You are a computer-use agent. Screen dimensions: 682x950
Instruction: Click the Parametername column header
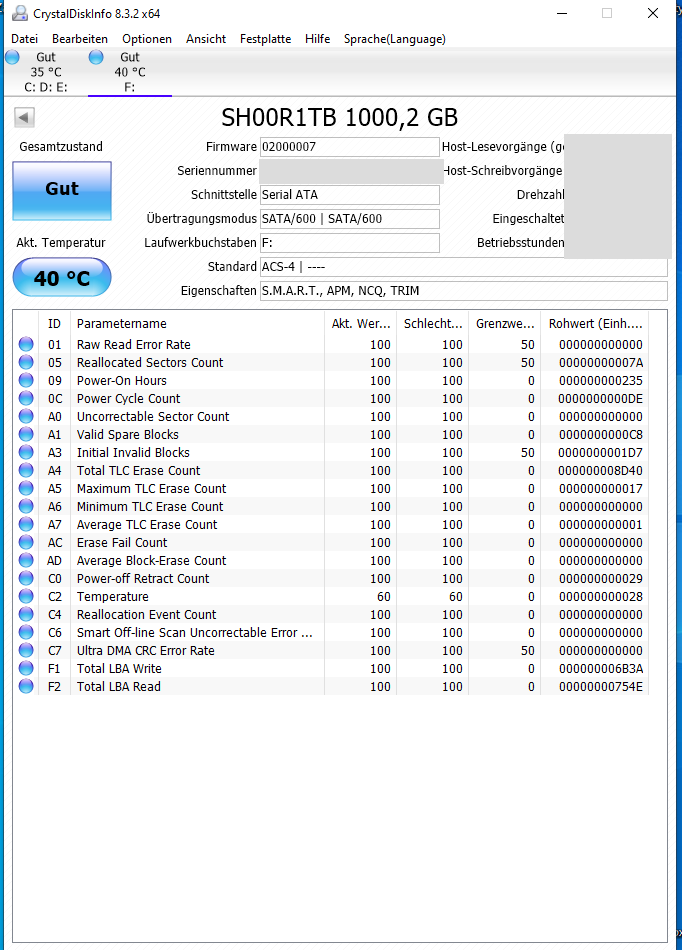(197, 324)
